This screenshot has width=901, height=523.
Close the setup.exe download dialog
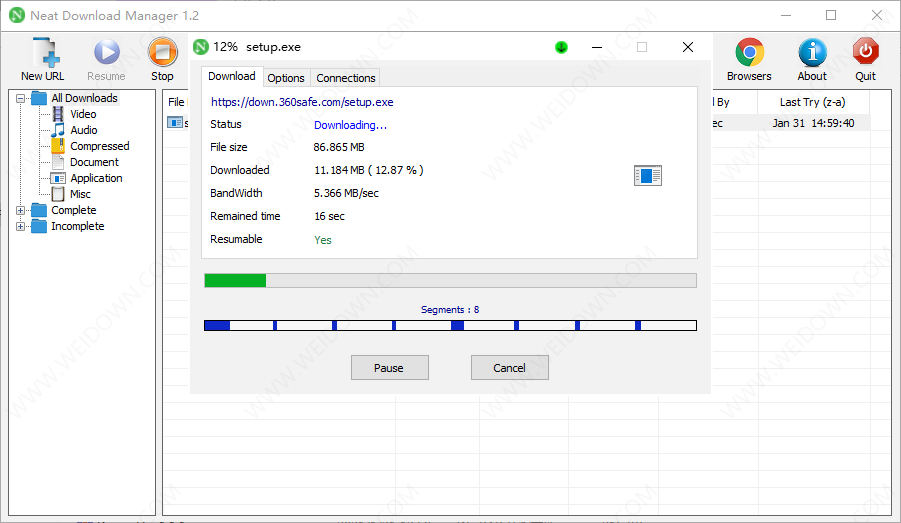click(688, 47)
